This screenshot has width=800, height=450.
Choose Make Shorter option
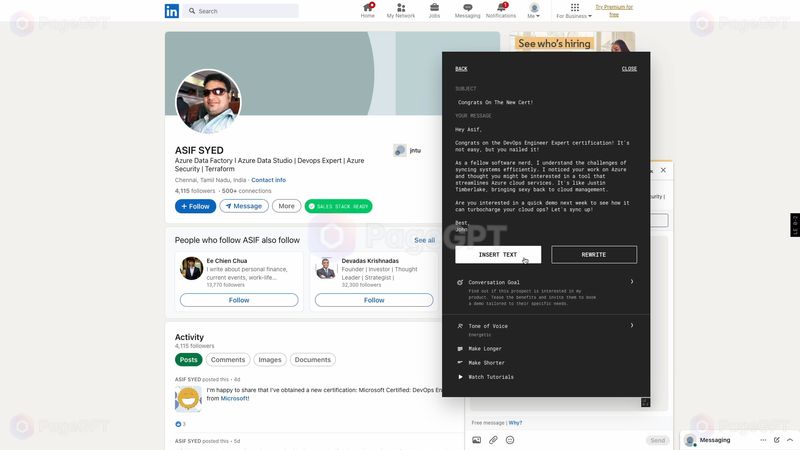point(486,363)
